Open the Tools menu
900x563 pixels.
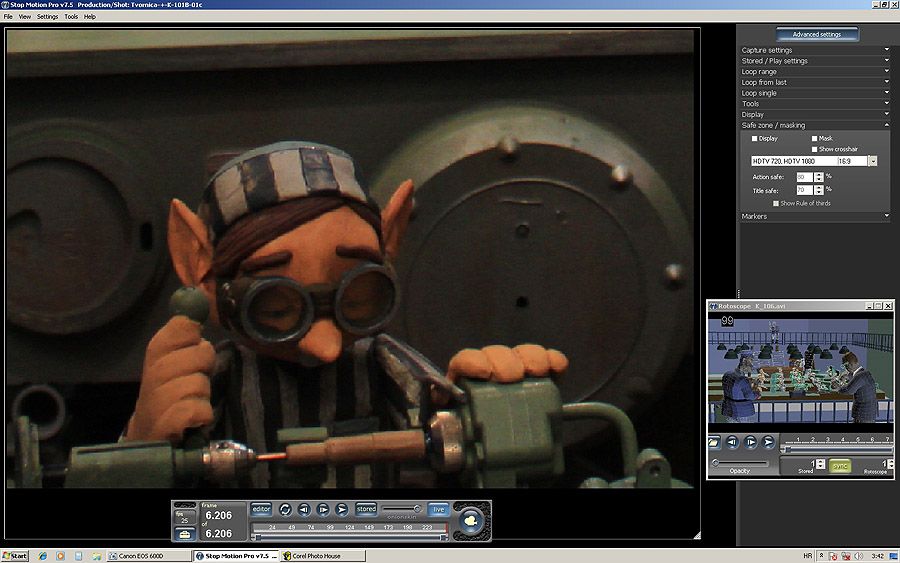[71, 17]
